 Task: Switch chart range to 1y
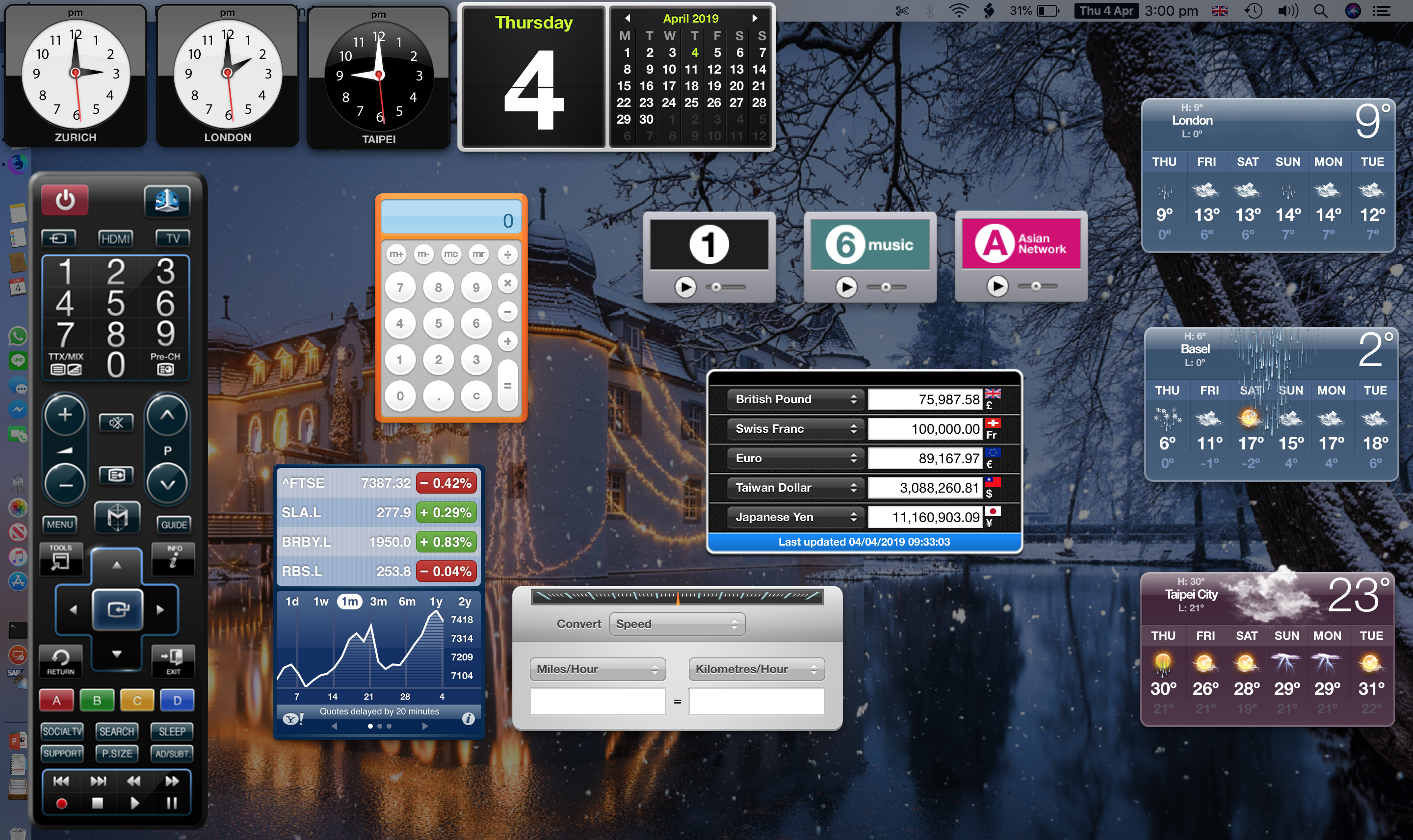coord(435,601)
